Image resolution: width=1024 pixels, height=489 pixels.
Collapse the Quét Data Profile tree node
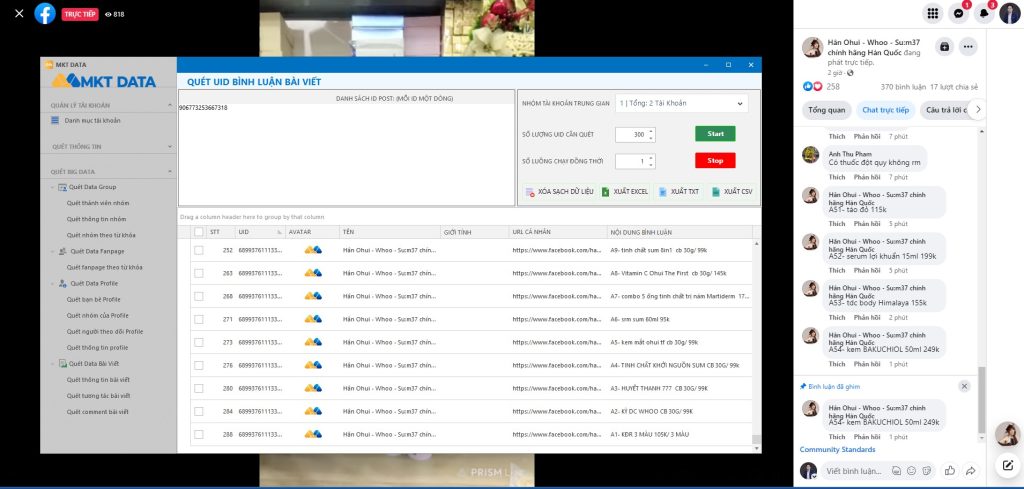(53, 283)
